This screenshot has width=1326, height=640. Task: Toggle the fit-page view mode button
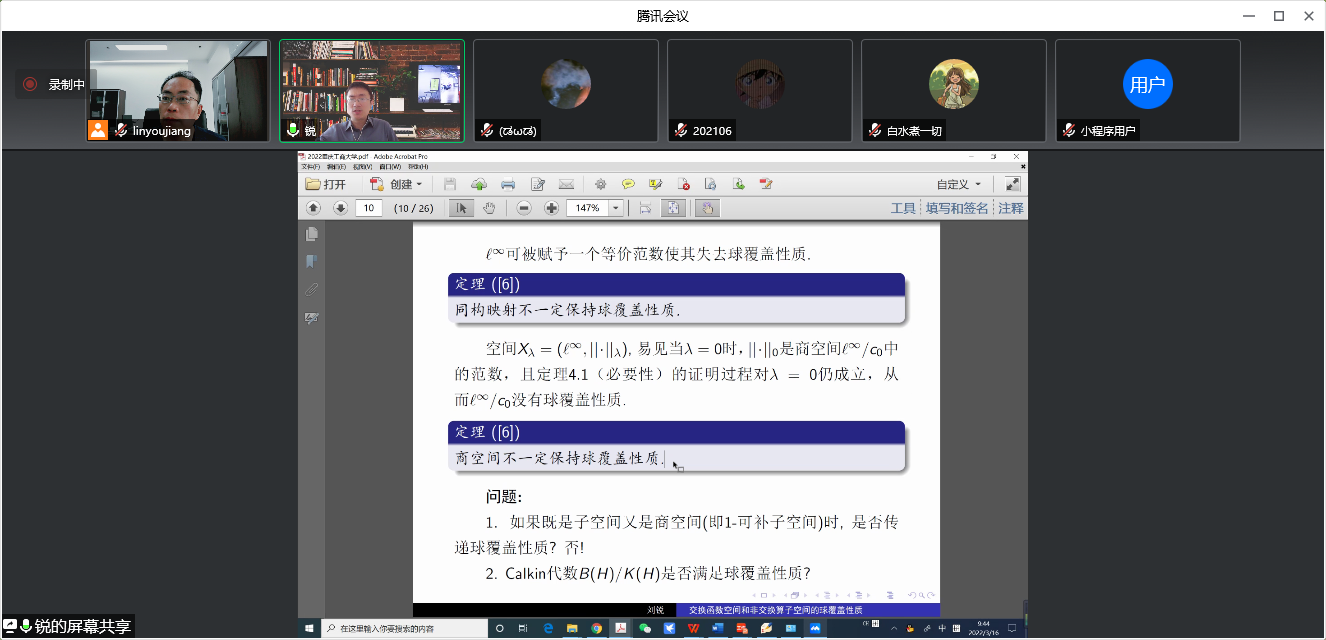673,208
